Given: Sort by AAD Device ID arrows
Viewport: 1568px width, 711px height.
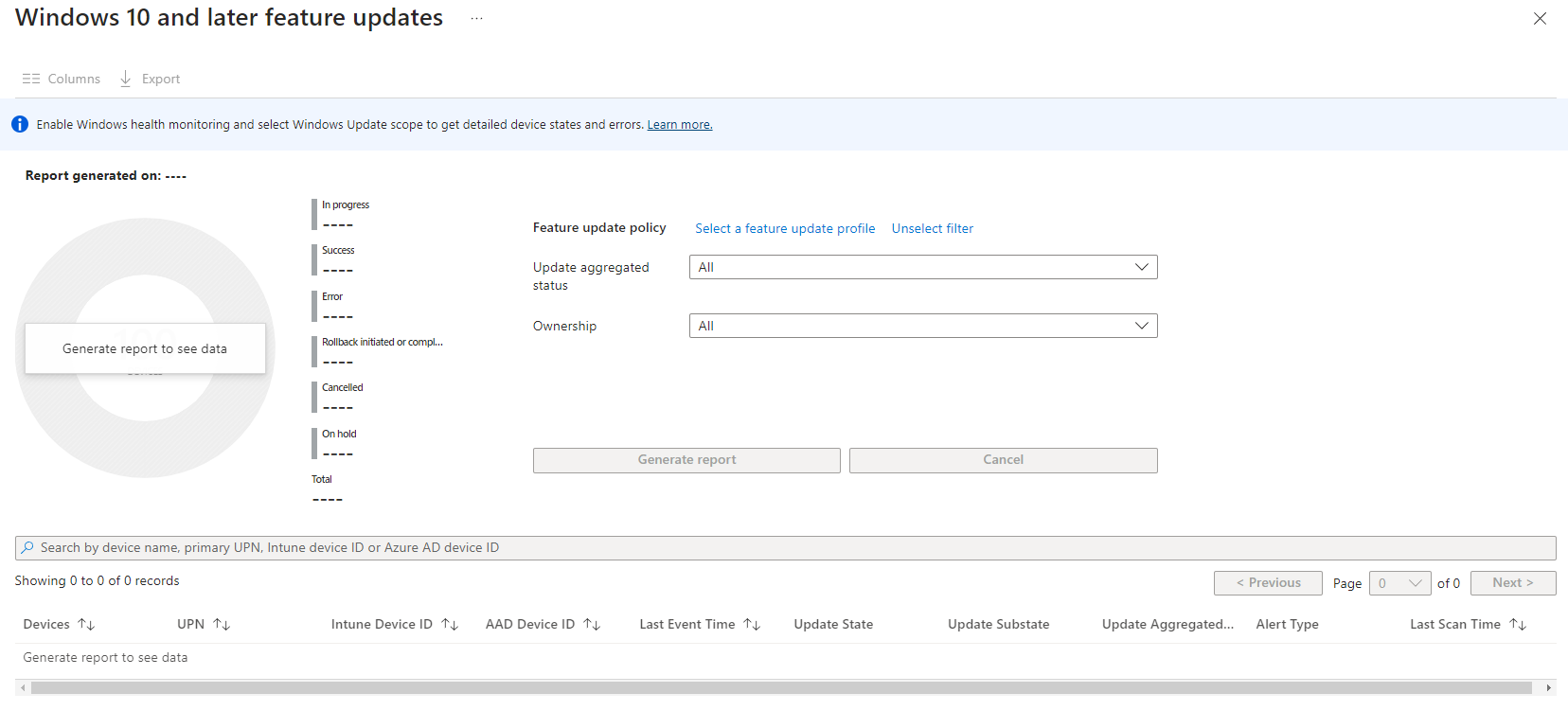Looking at the screenshot, I should click(x=592, y=624).
